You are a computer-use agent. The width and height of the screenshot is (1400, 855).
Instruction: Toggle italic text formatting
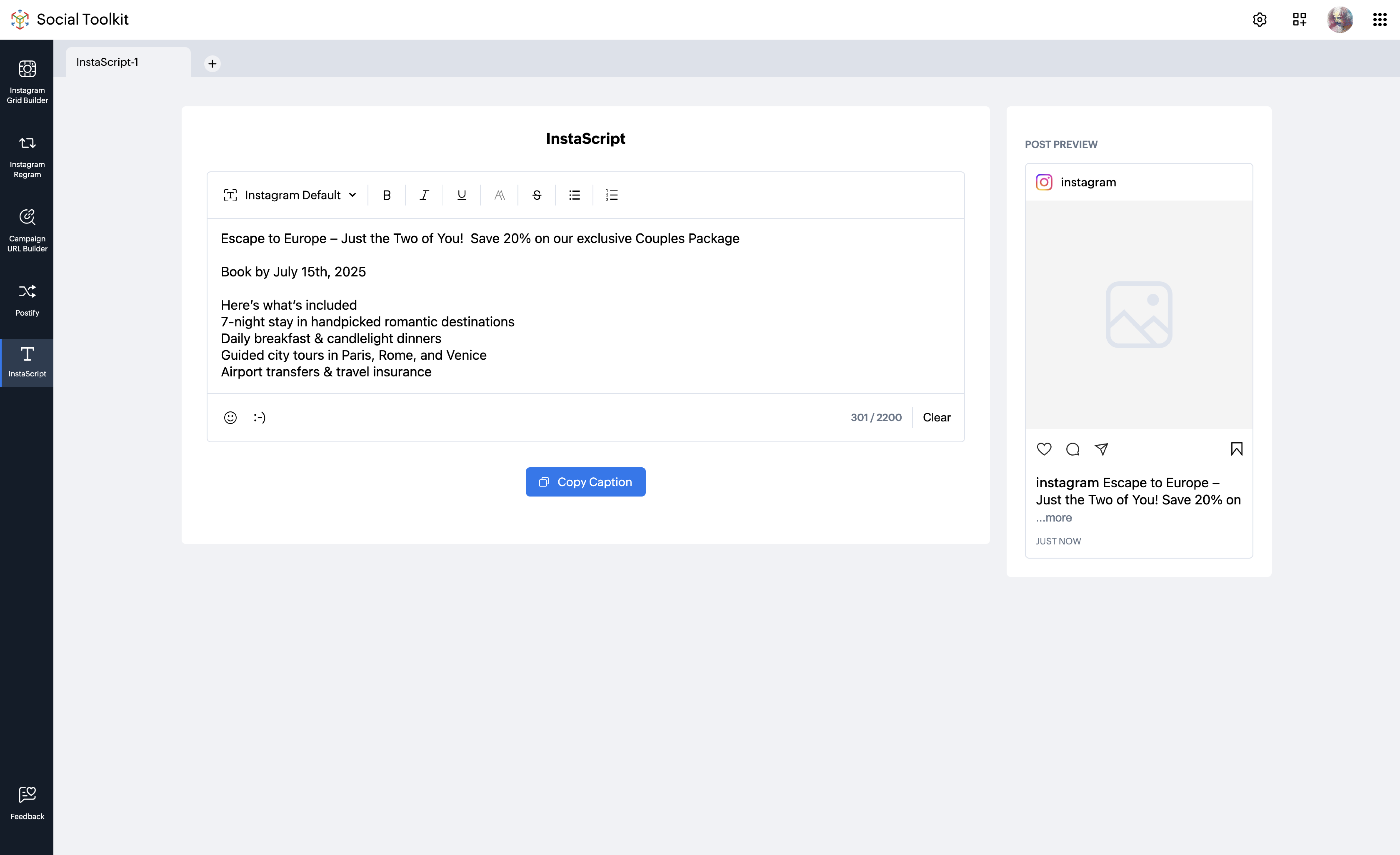(x=424, y=195)
